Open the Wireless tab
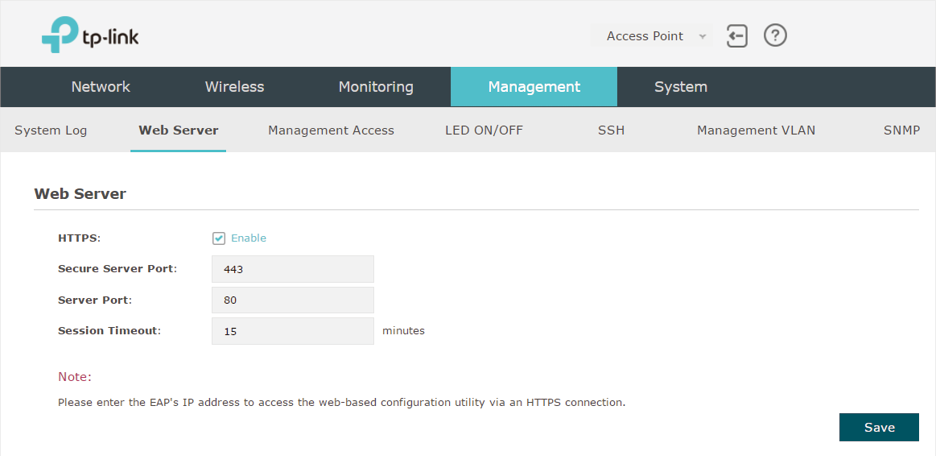 235,87
